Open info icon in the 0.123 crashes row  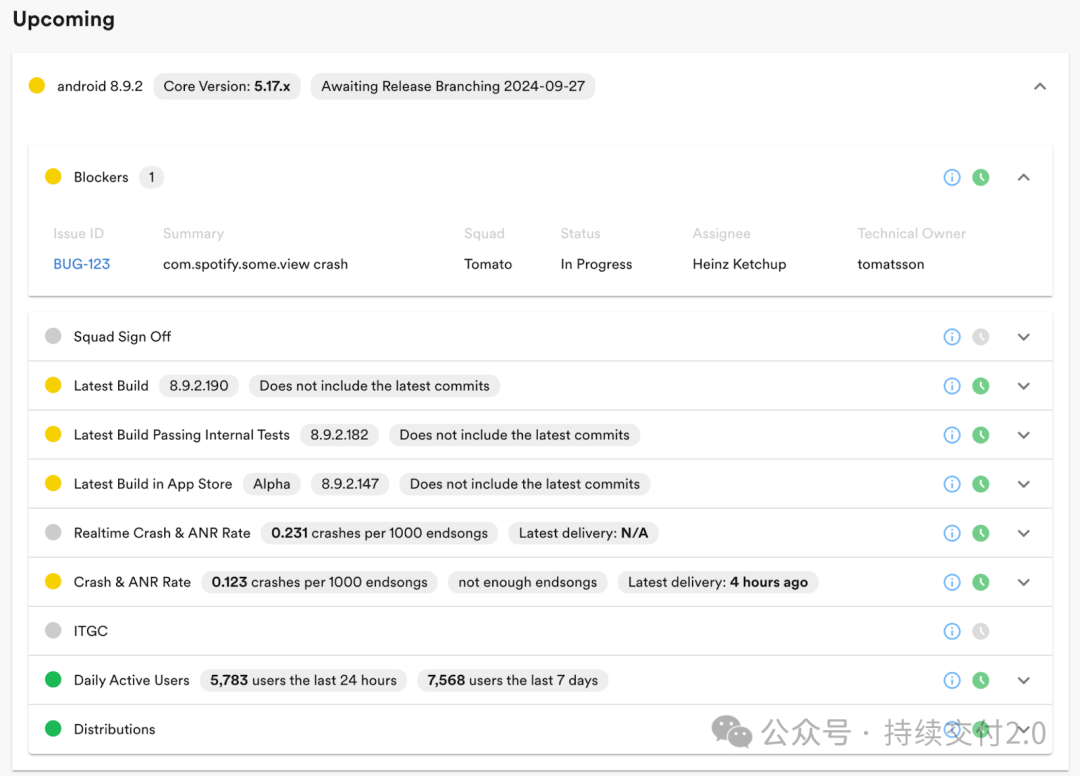952,583
